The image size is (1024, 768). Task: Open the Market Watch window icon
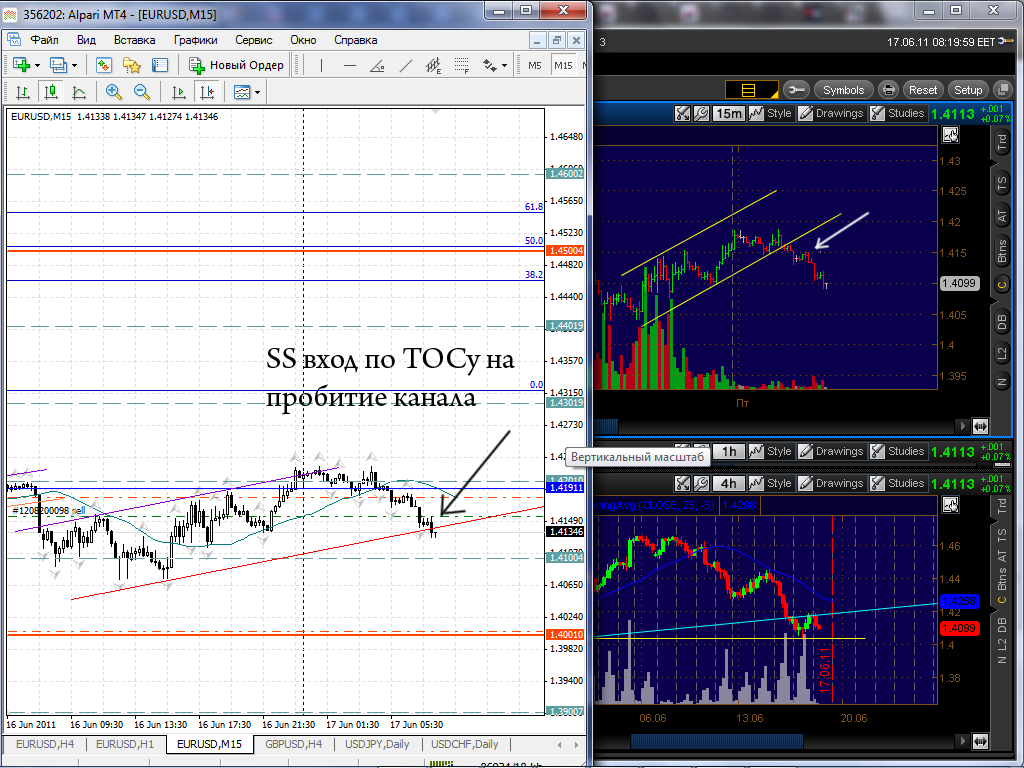104,65
